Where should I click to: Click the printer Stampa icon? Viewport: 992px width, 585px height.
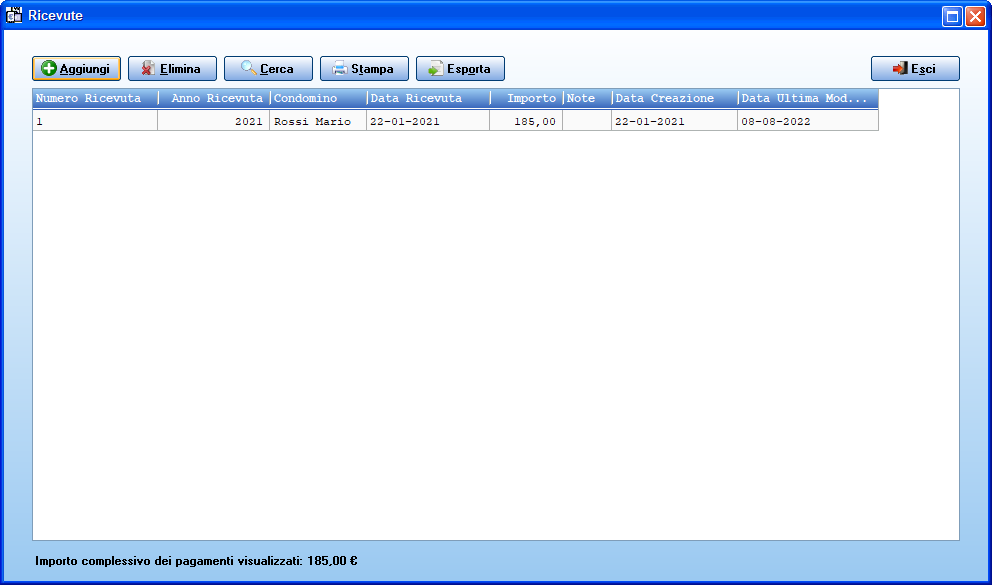(x=340, y=68)
